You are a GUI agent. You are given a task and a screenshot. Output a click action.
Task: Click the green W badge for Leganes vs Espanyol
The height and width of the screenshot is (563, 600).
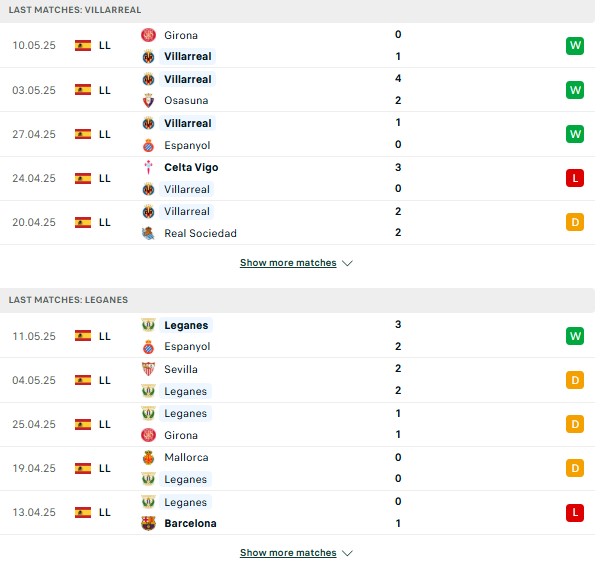click(575, 336)
